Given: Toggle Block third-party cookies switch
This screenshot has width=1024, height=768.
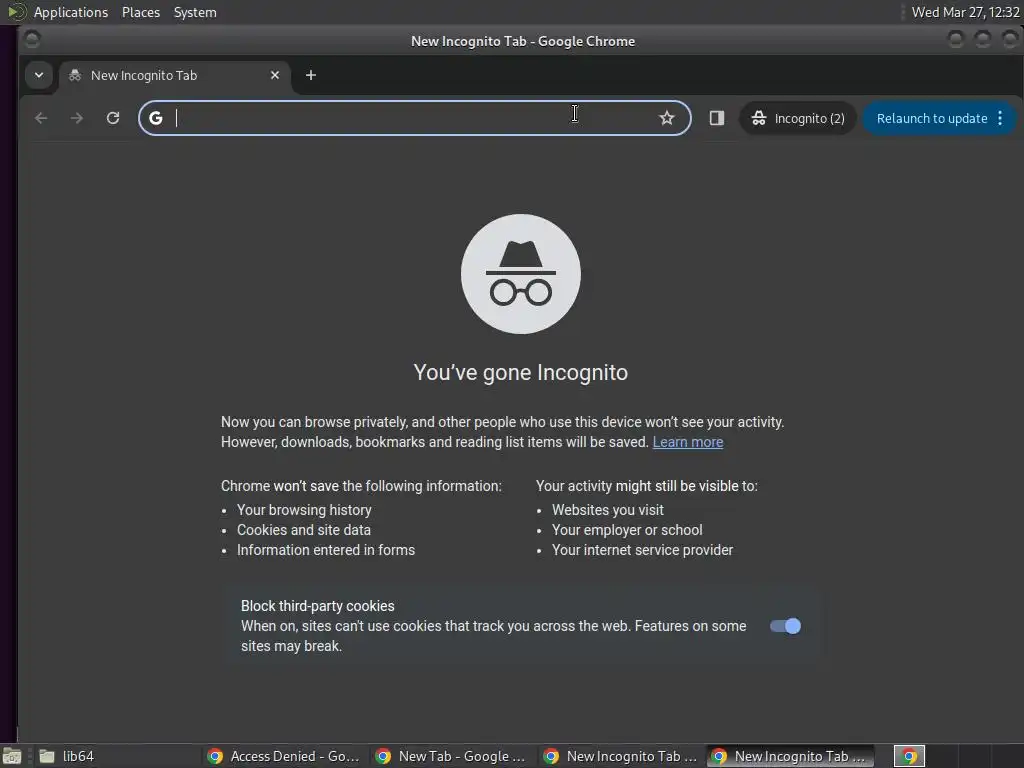Looking at the screenshot, I should 785,626.
